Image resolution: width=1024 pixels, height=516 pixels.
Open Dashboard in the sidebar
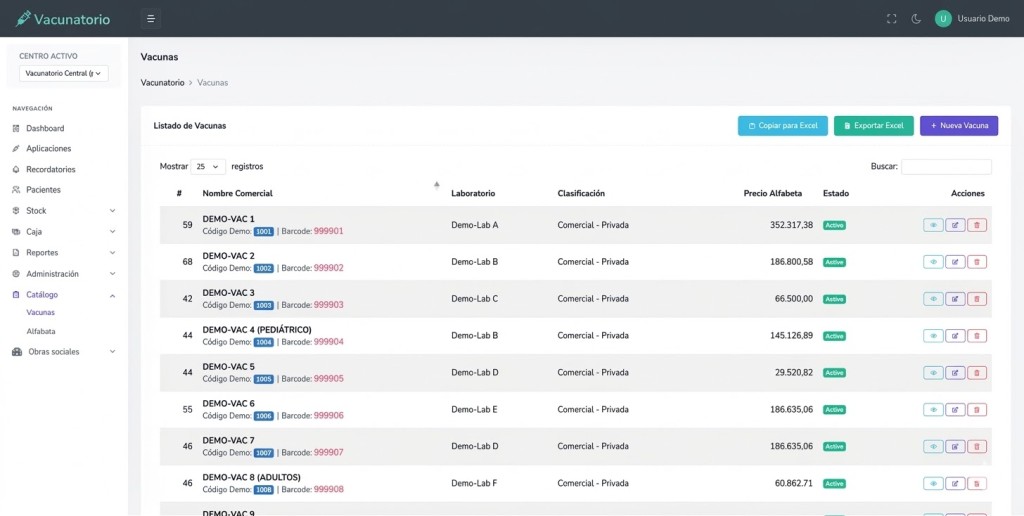pos(45,129)
